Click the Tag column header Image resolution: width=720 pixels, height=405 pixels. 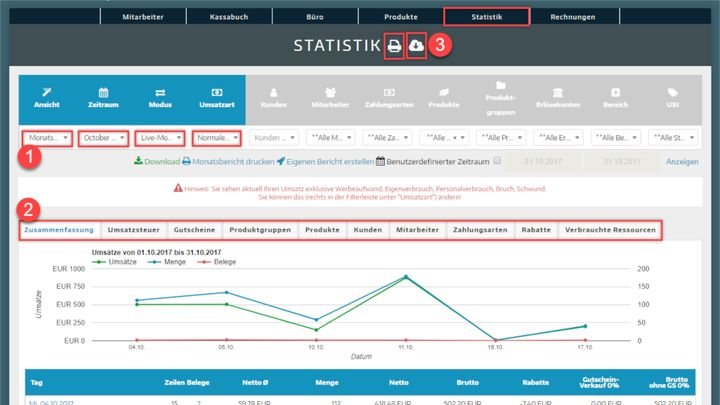tap(36, 382)
